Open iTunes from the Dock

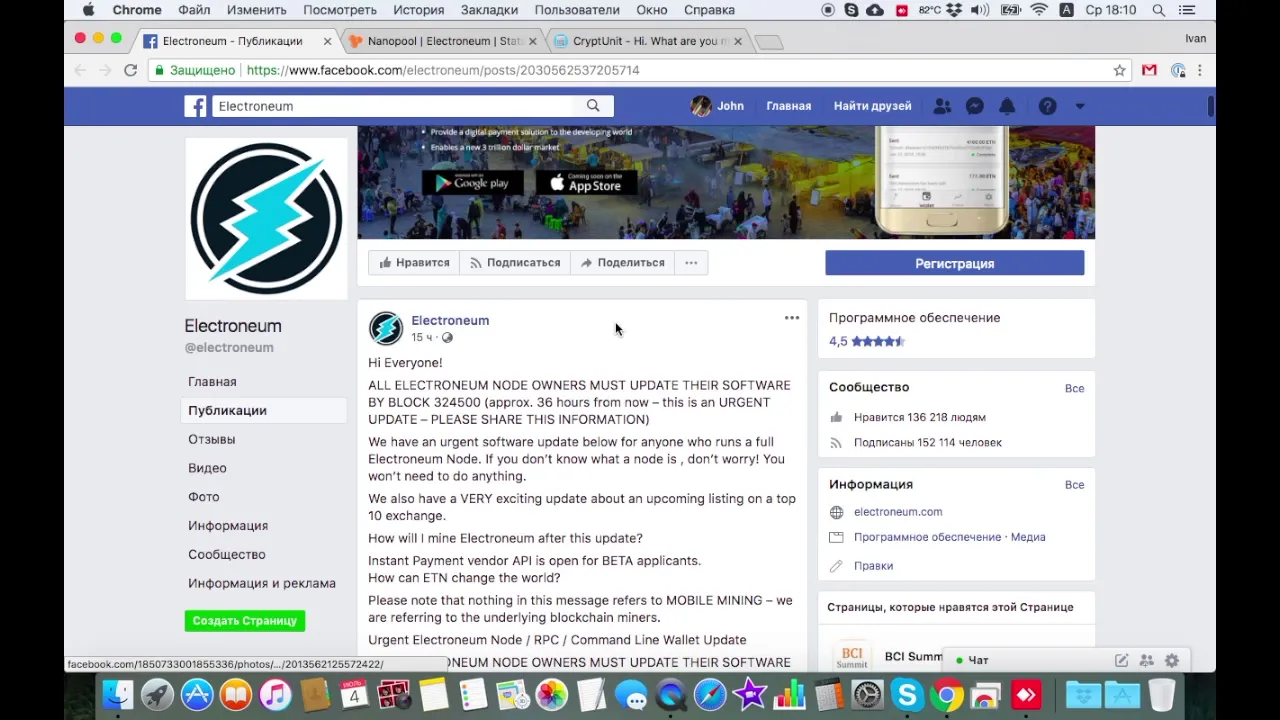coord(275,694)
